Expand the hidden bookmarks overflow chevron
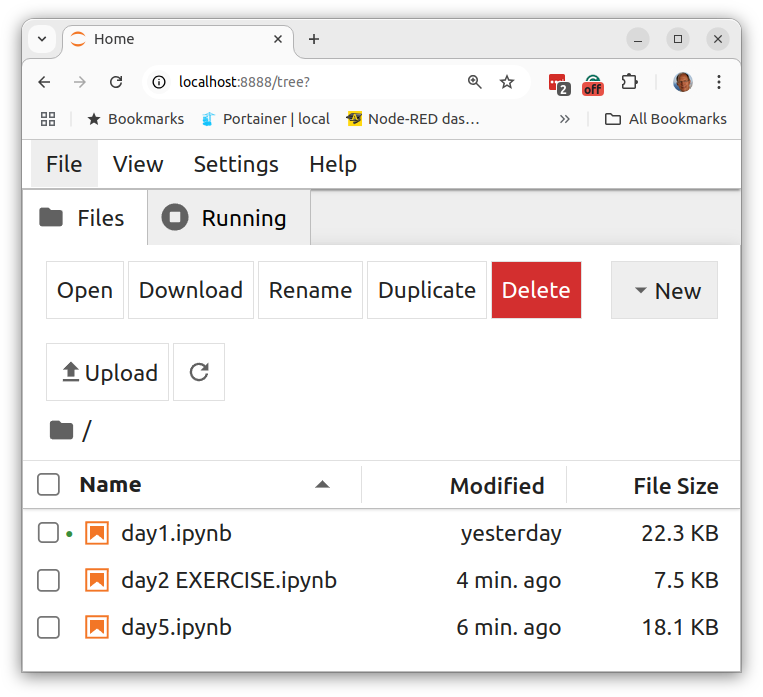 (x=564, y=119)
